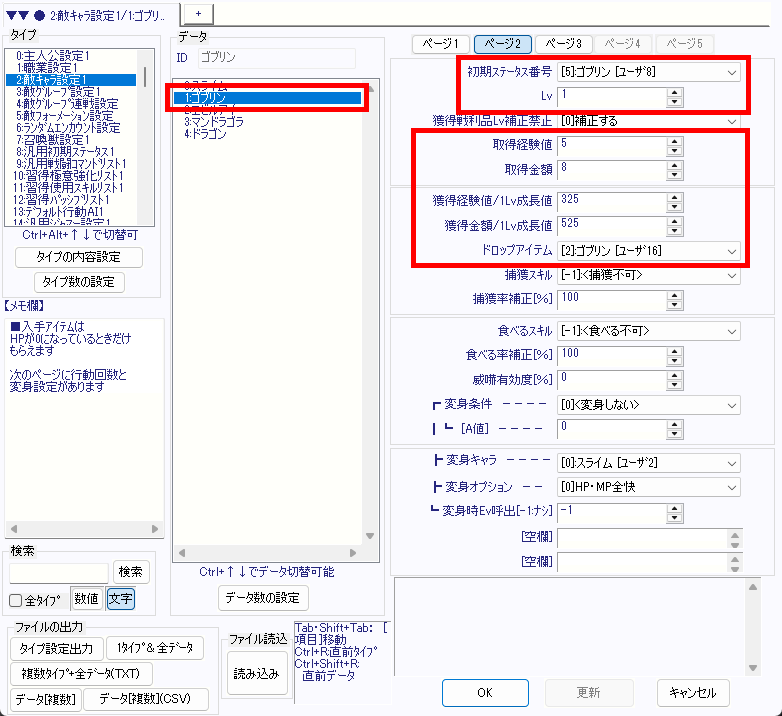The image size is (782, 716).
Task: Click the plus tab to add a window
Action: 198,11
